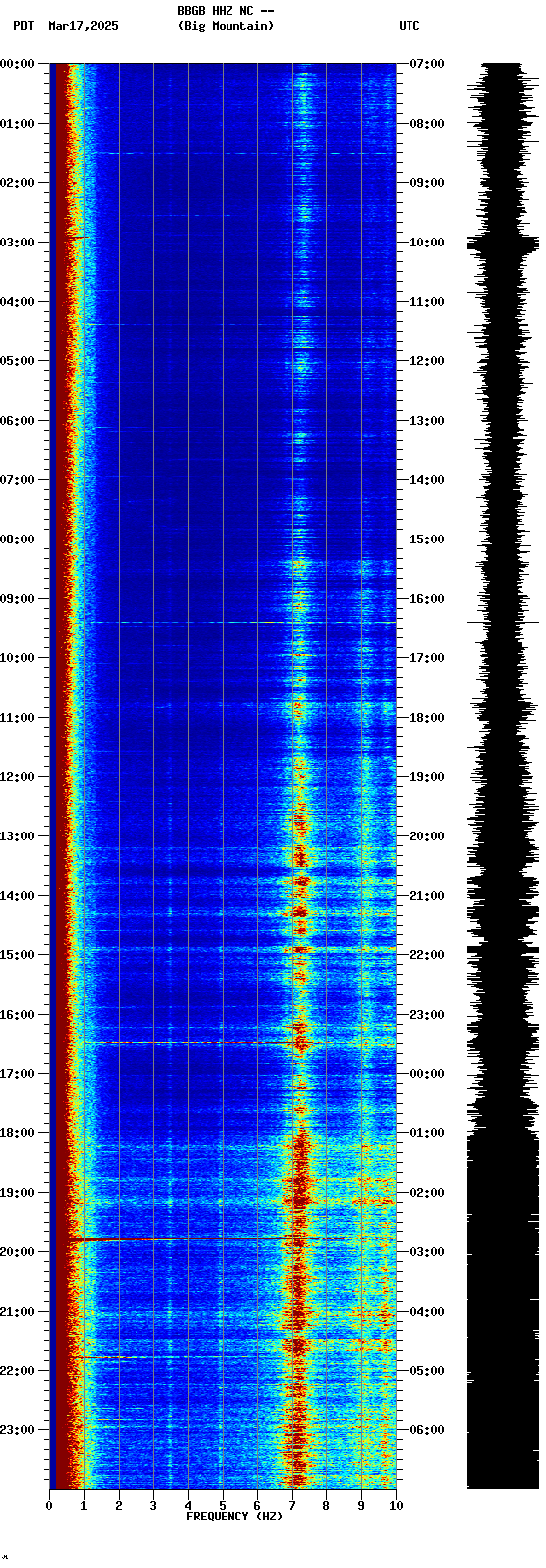This screenshot has width=546, height=1568.
Task: Click the 4 Hz frequency tick label
Action: (188, 1506)
